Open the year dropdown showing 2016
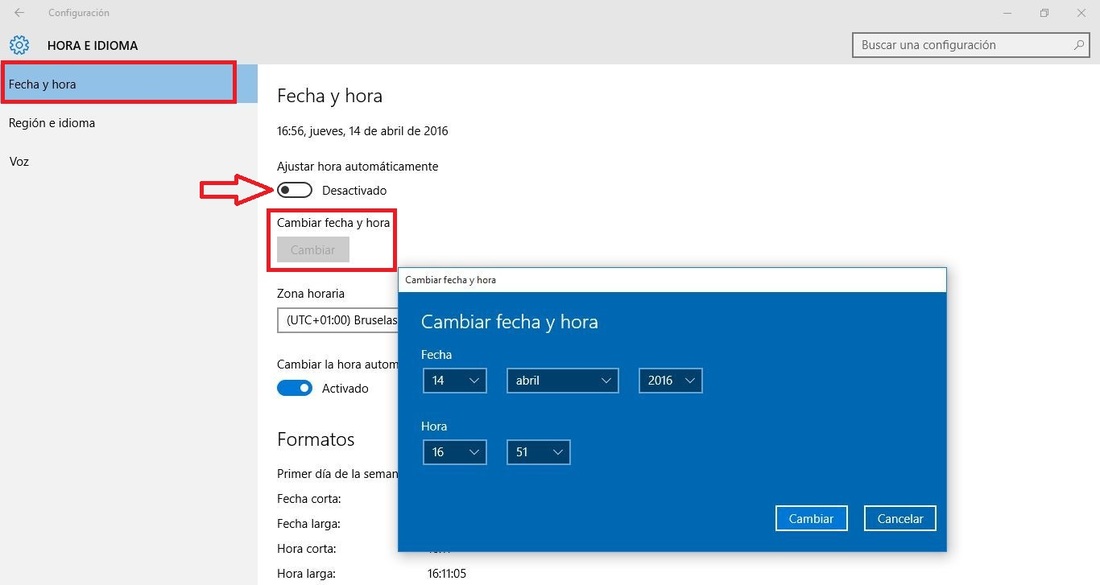Screen dimensions: 1100x585 [x=670, y=380]
